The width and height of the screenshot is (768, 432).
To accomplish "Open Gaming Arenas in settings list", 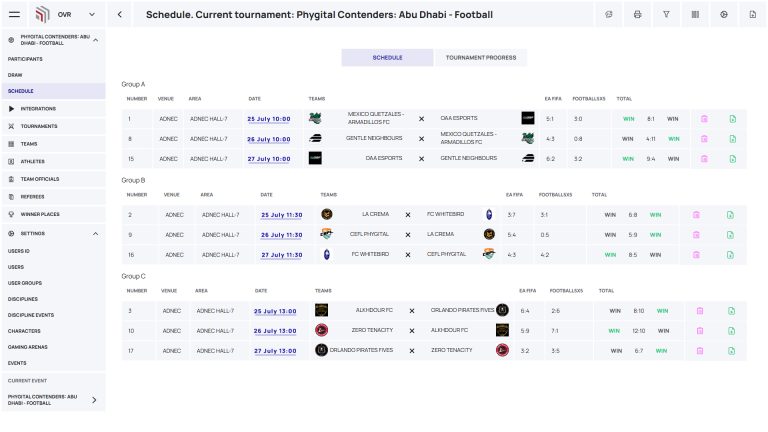I will [x=27, y=347].
